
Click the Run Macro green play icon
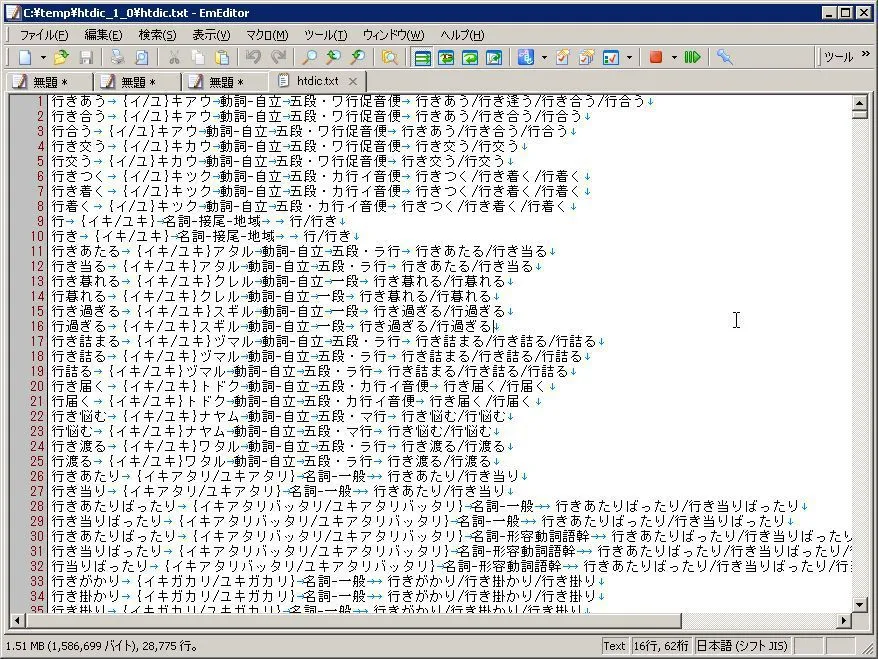[x=692, y=58]
